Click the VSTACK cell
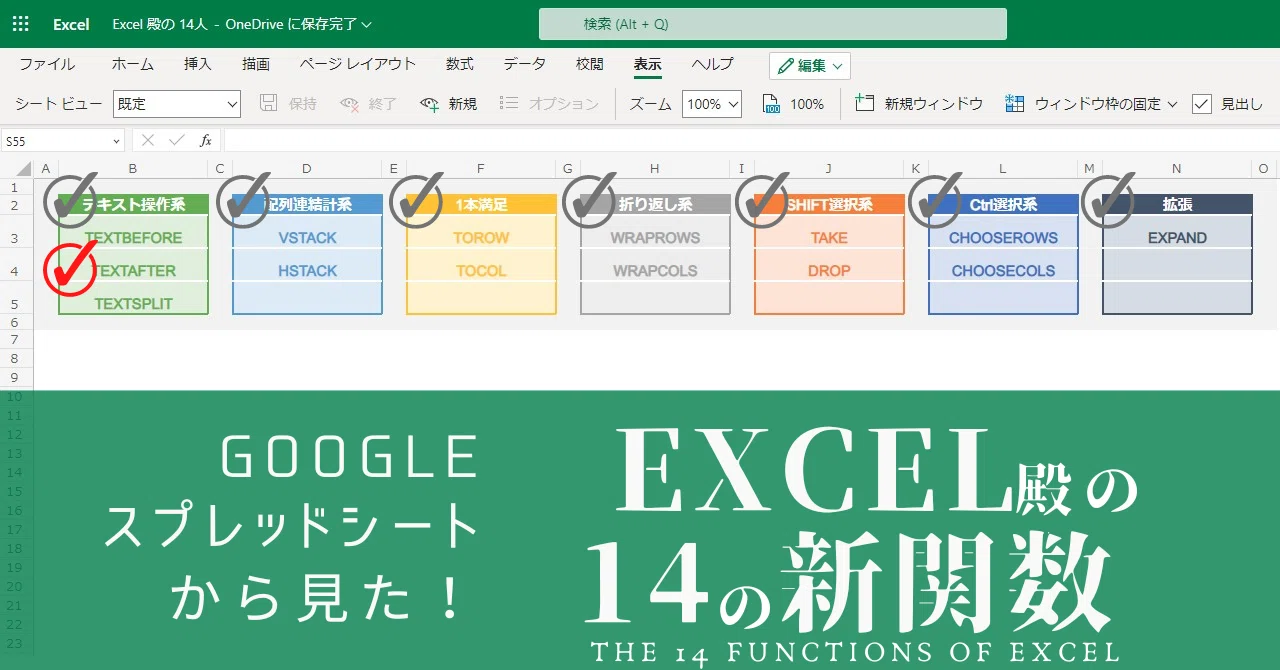 click(x=307, y=238)
